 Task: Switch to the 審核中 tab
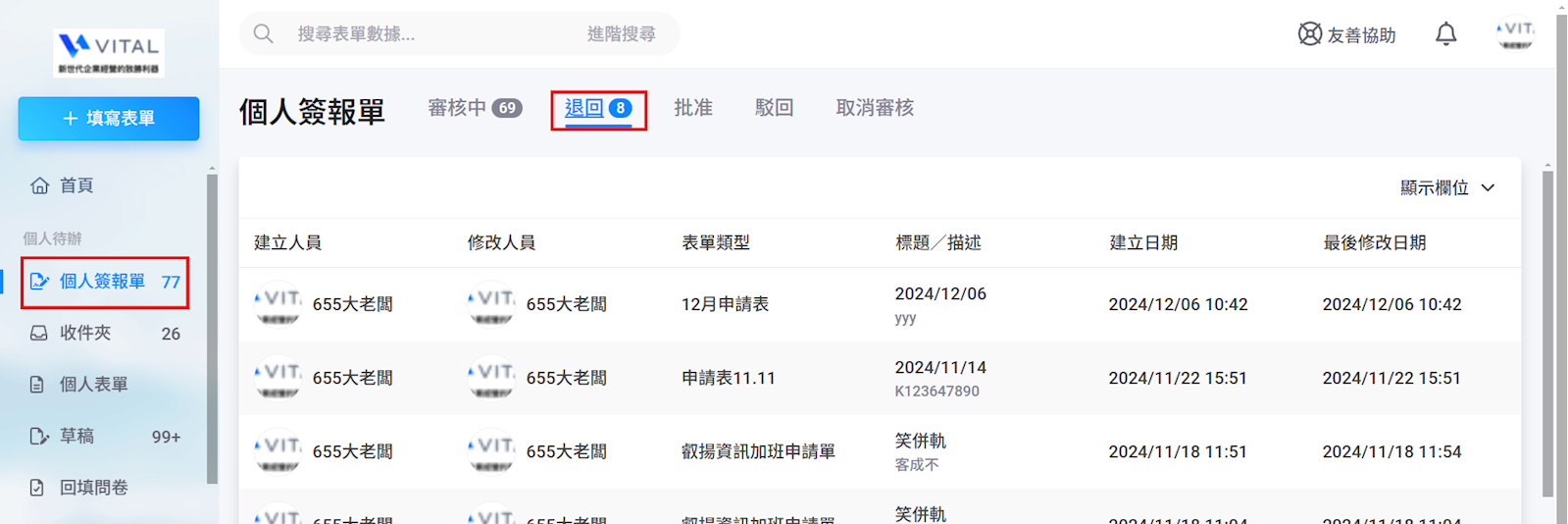coord(475,108)
